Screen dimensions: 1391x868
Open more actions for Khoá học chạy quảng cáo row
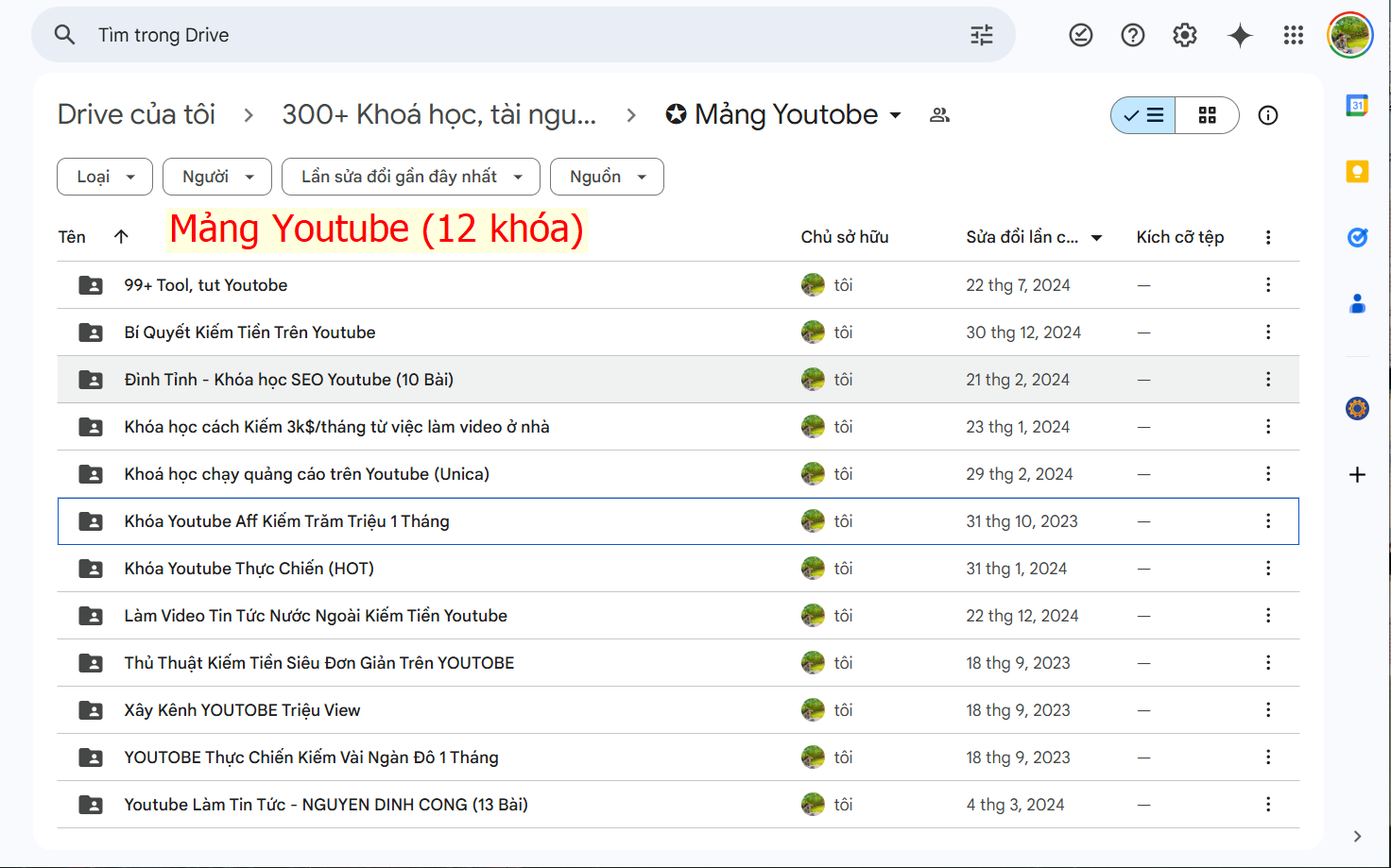coord(1268,473)
